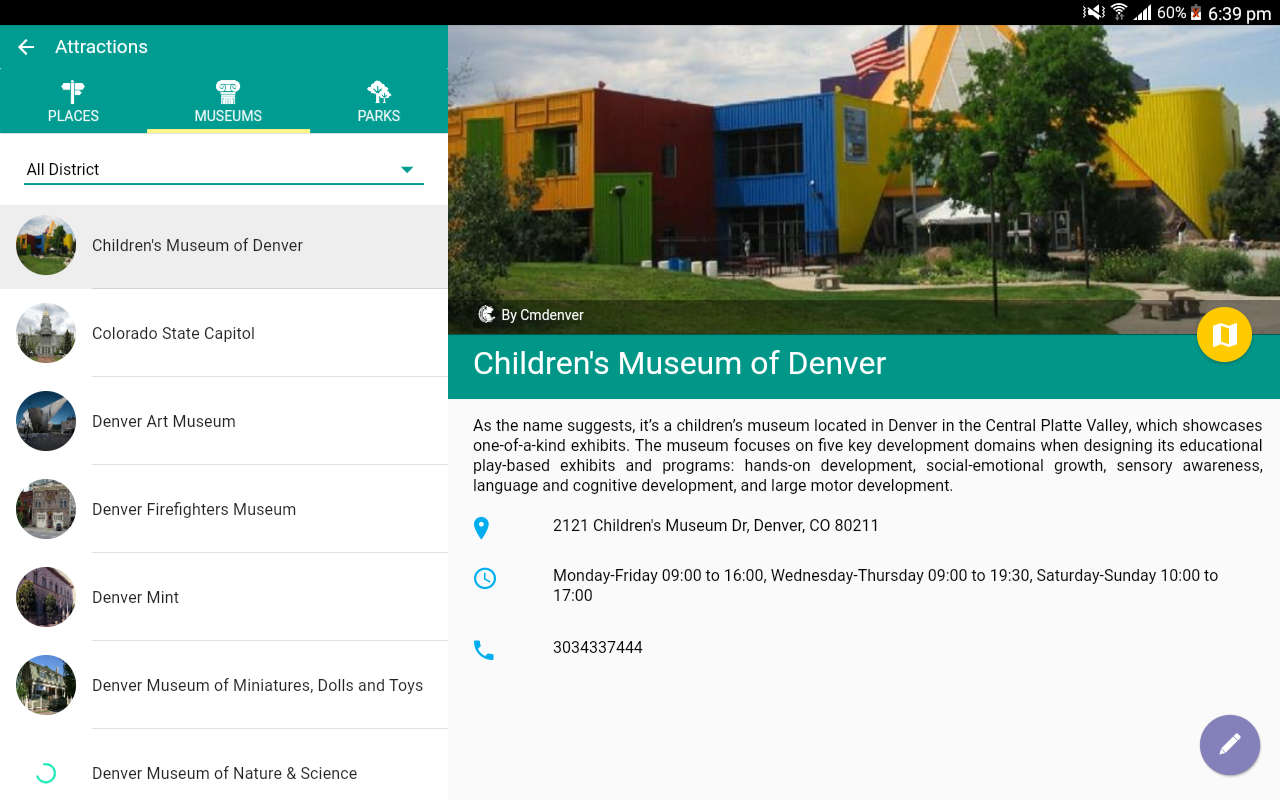Viewport: 1280px width, 800px height.
Task: Tap the Denver Firefighters Museum thumbnail
Action: pyautogui.click(x=46, y=509)
